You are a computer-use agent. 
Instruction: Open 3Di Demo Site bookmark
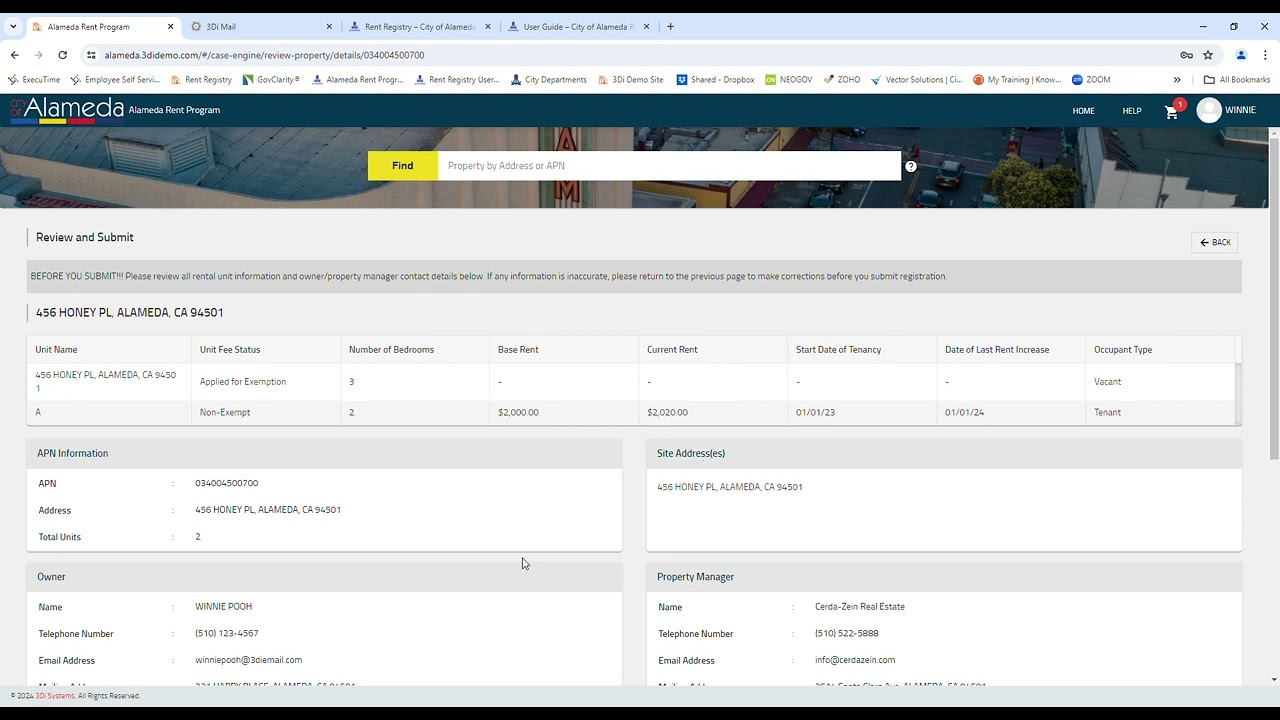[630, 80]
